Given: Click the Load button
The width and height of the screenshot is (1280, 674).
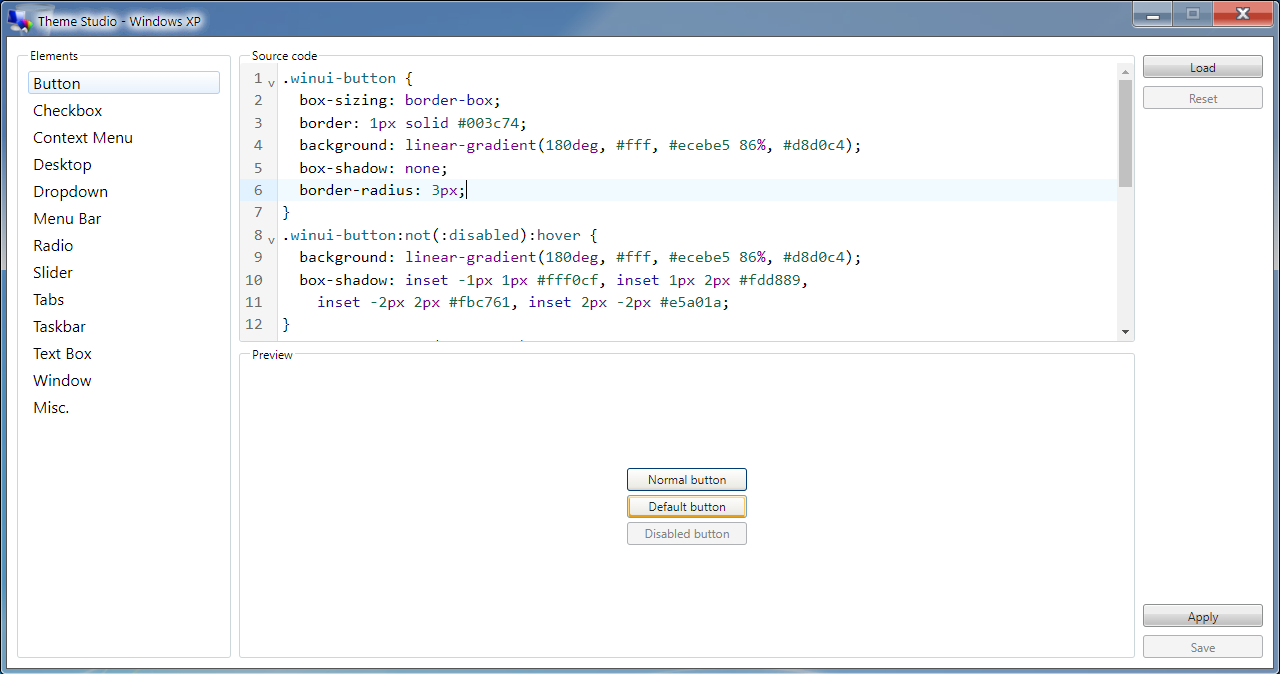Looking at the screenshot, I should (1202, 66).
